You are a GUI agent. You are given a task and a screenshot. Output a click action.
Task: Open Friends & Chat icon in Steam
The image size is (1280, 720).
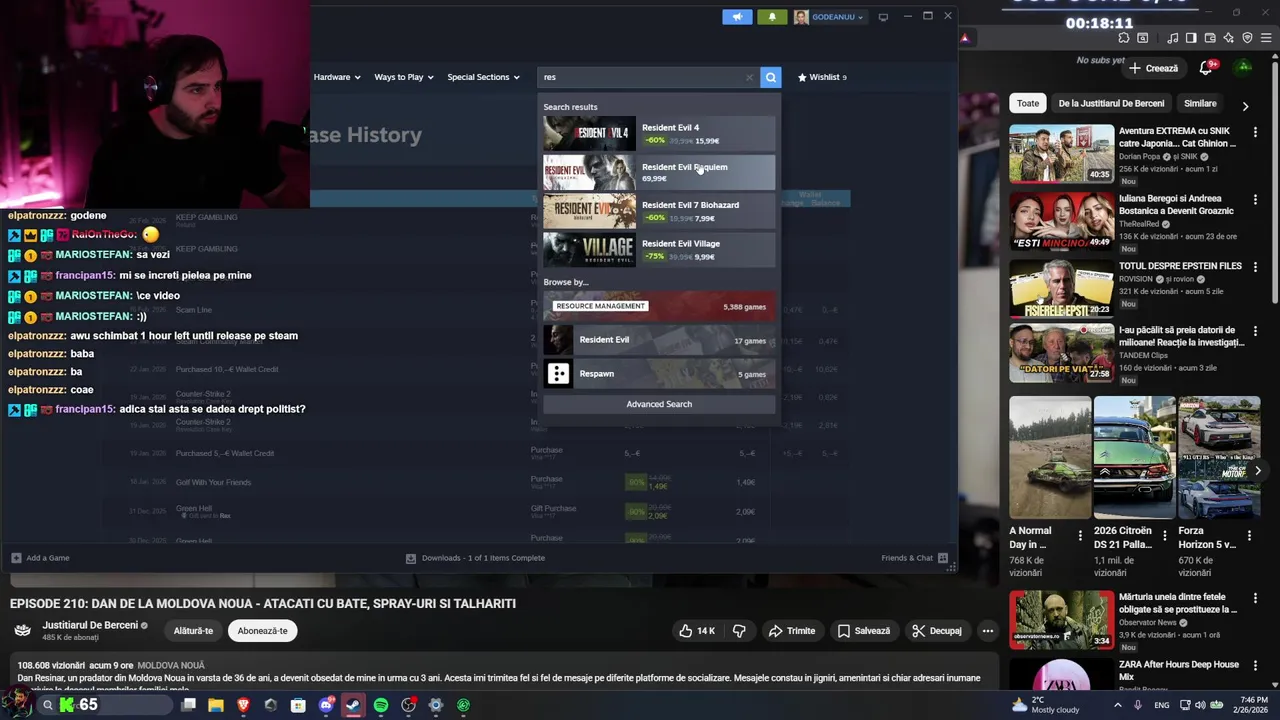(943, 558)
